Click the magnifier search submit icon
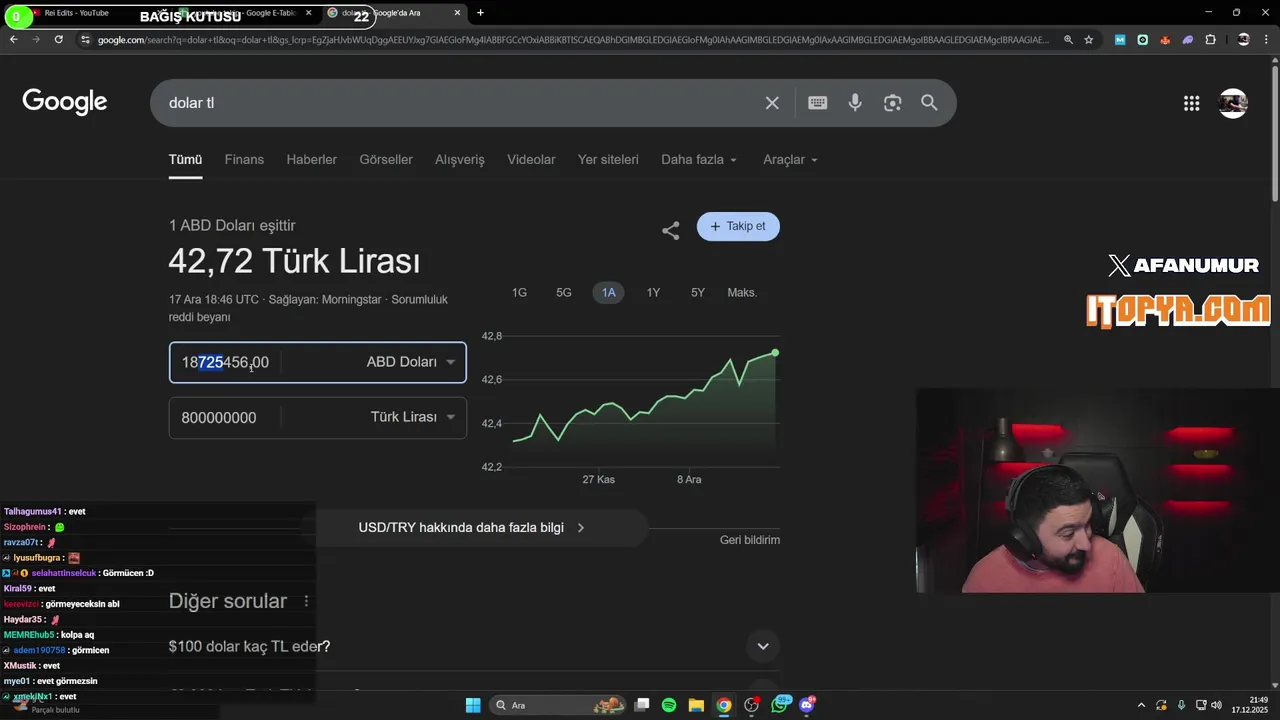1280x720 pixels. pyautogui.click(x=929, y=103)
